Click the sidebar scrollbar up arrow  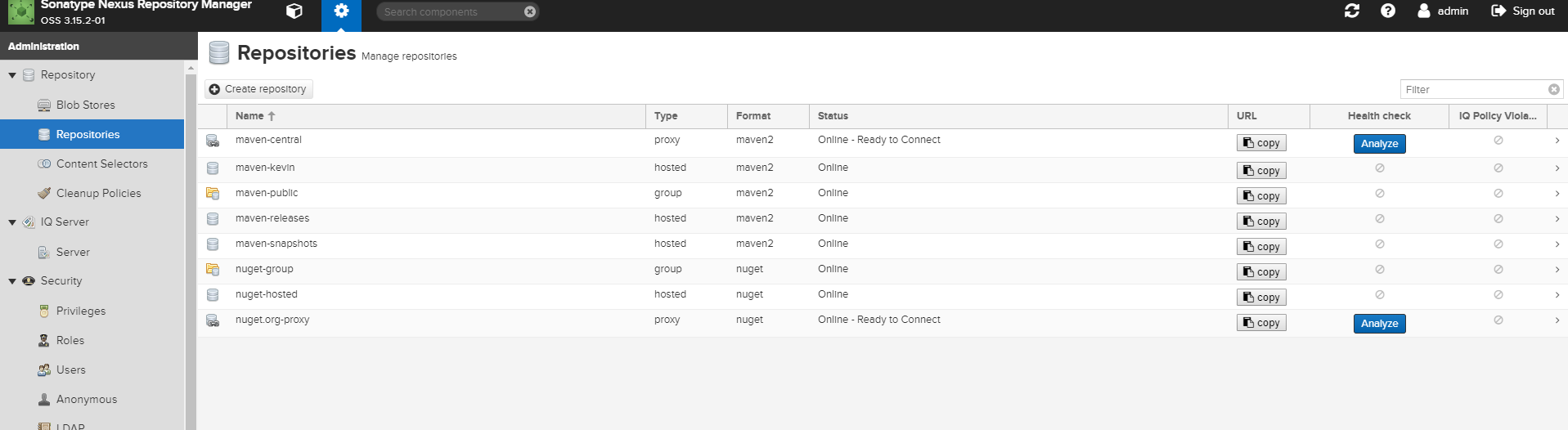tap(191, 68)
